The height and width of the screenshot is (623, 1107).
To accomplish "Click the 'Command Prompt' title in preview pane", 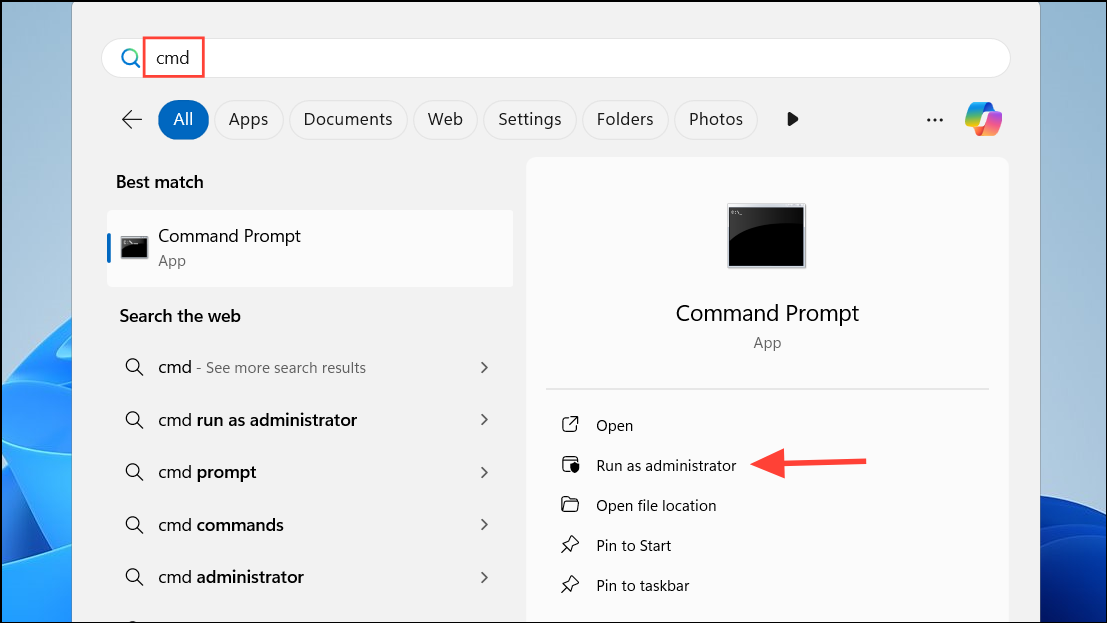I will pos(767,313).
